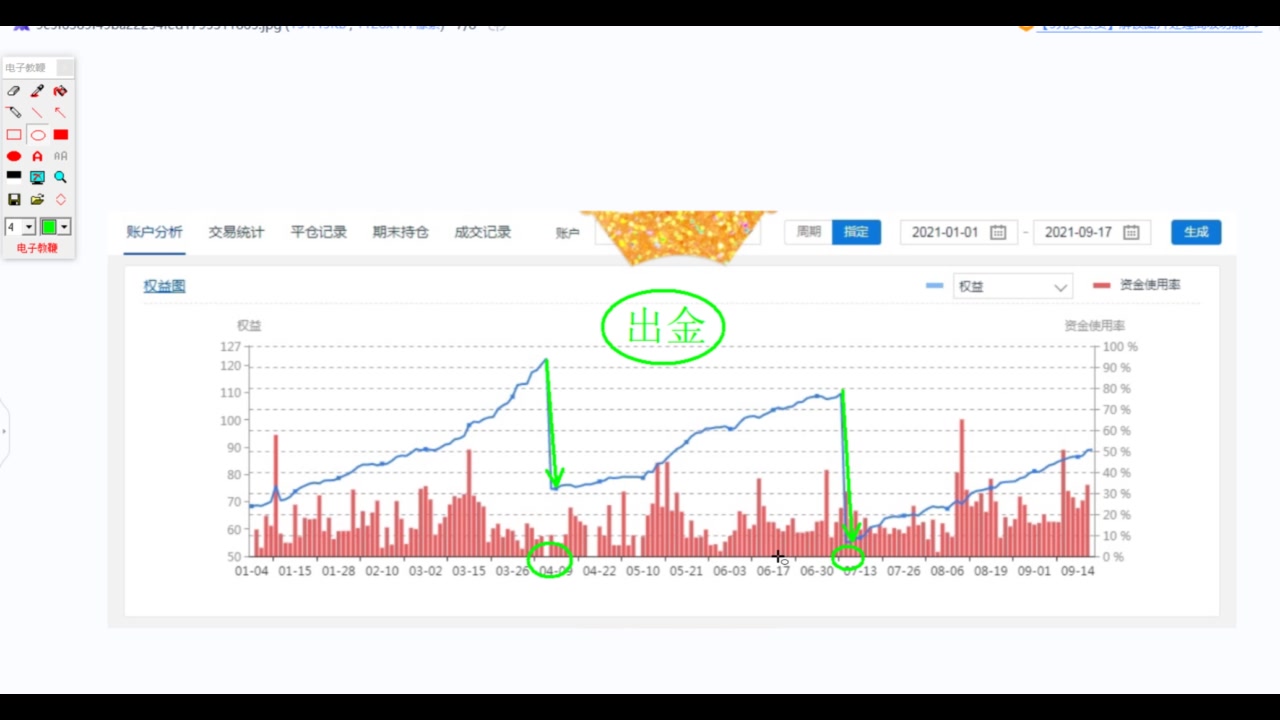Click the 100 % right axis label

click(1120, 347)
